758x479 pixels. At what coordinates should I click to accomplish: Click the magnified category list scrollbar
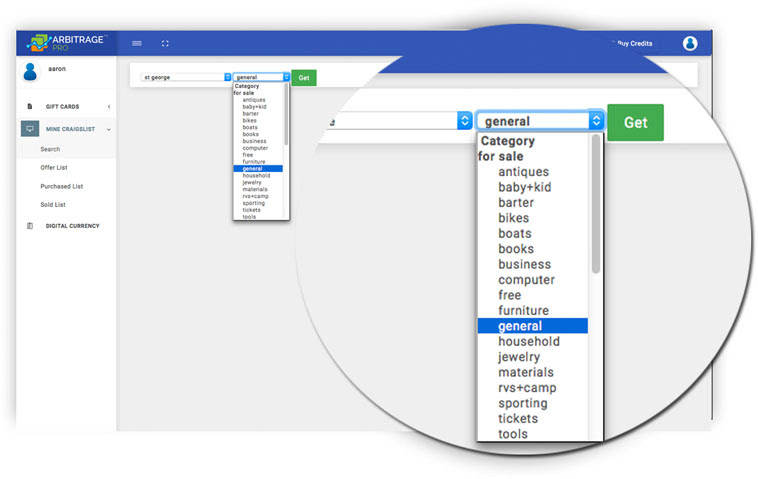[x=596, y=203]
